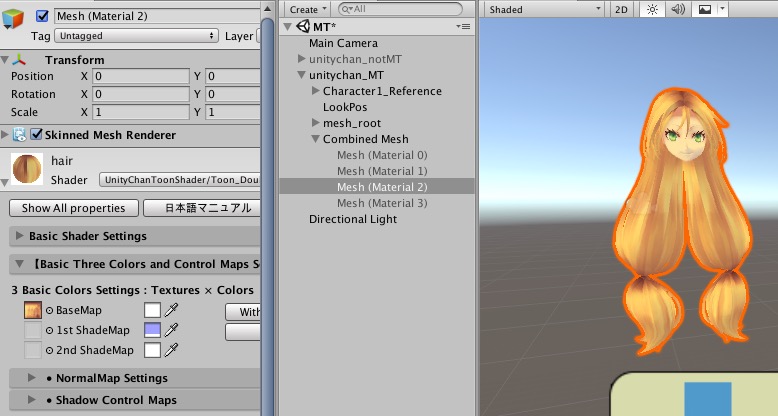
Task: Collapse the MT scene foldout arrow
Action: coord(288,26)
